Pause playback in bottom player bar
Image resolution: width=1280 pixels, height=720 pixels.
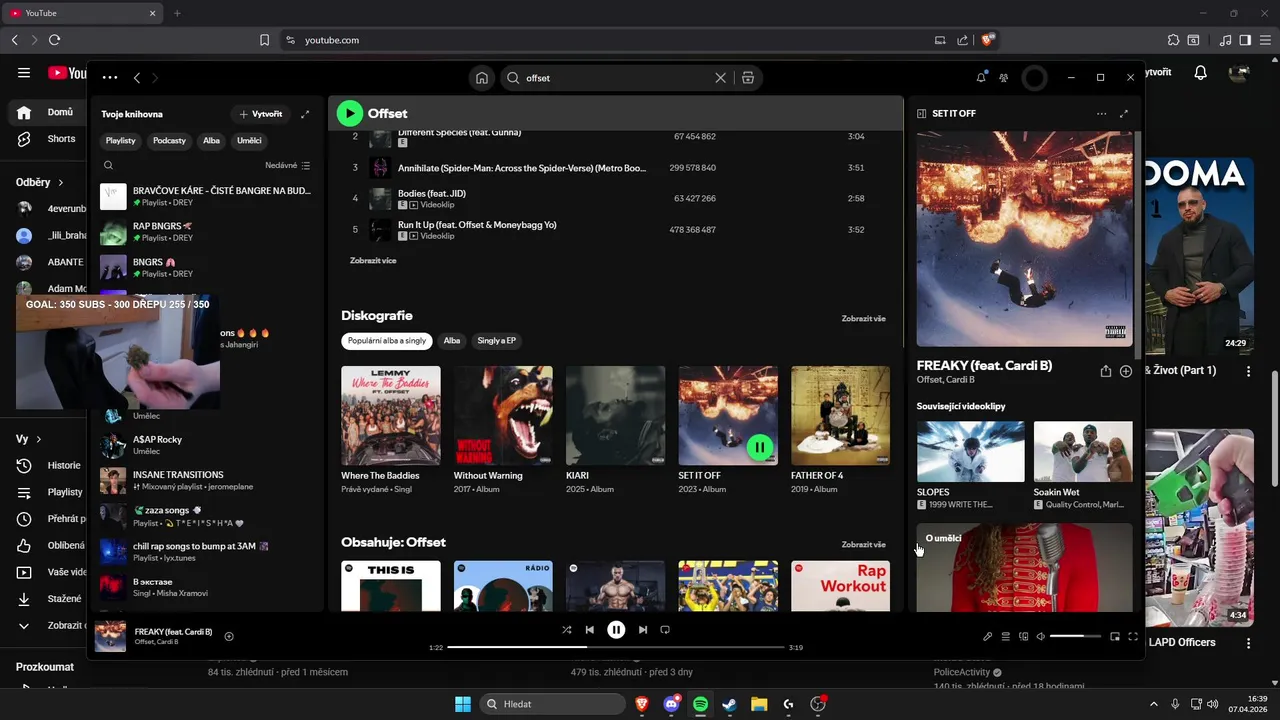tap(616, 630)
